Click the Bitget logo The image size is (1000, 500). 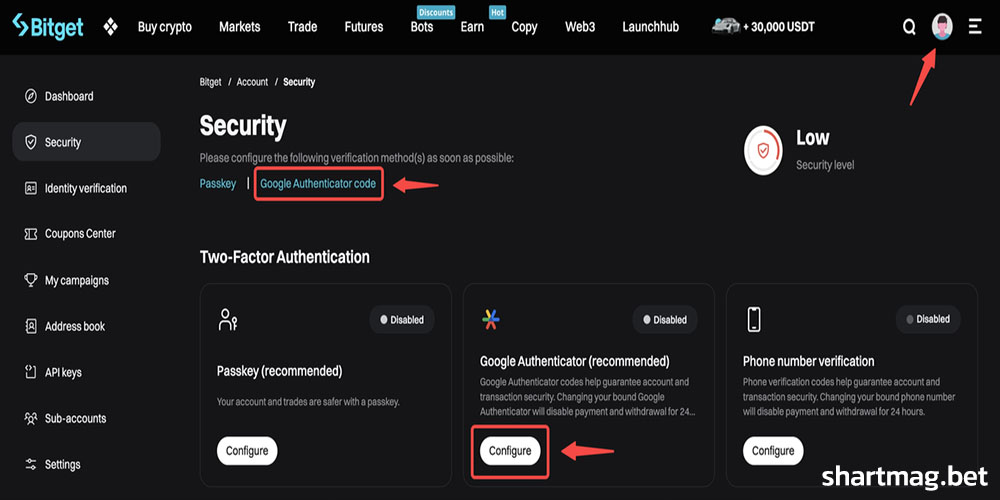[48, 26]
